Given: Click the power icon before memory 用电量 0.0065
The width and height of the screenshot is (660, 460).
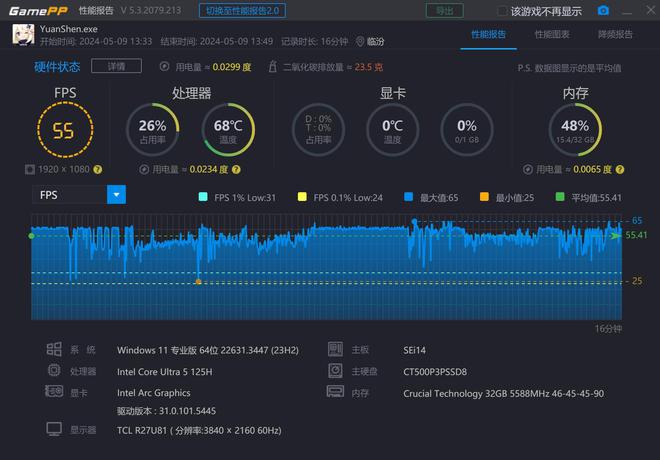Looking at the screenshot, I should tap(528, 169).
